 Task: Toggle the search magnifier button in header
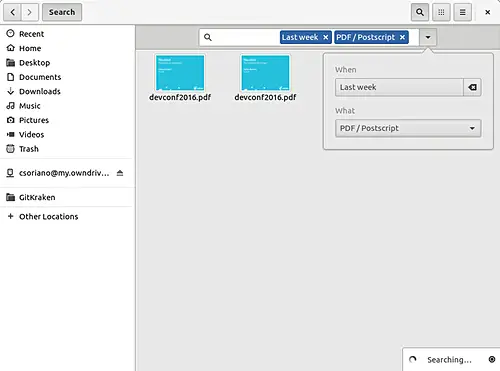click(420, 12)
